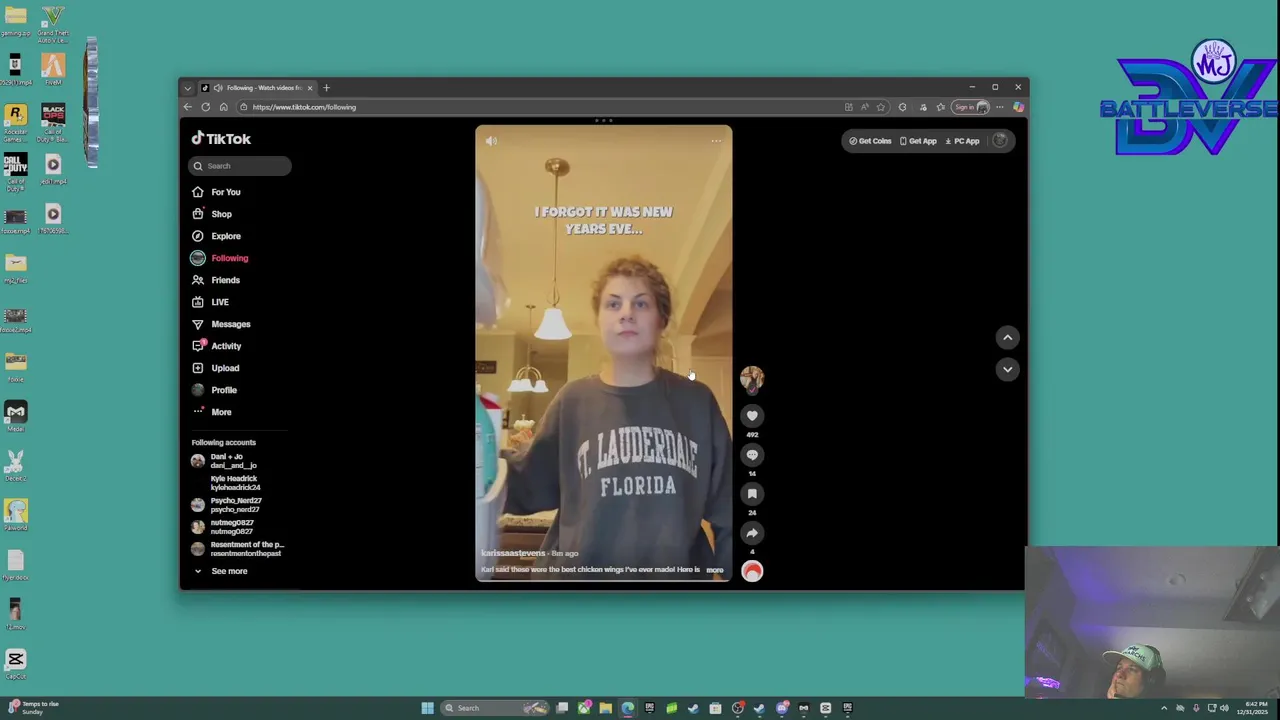
Task: Go to previous video with up arrow
Action: click(1007, 338)
